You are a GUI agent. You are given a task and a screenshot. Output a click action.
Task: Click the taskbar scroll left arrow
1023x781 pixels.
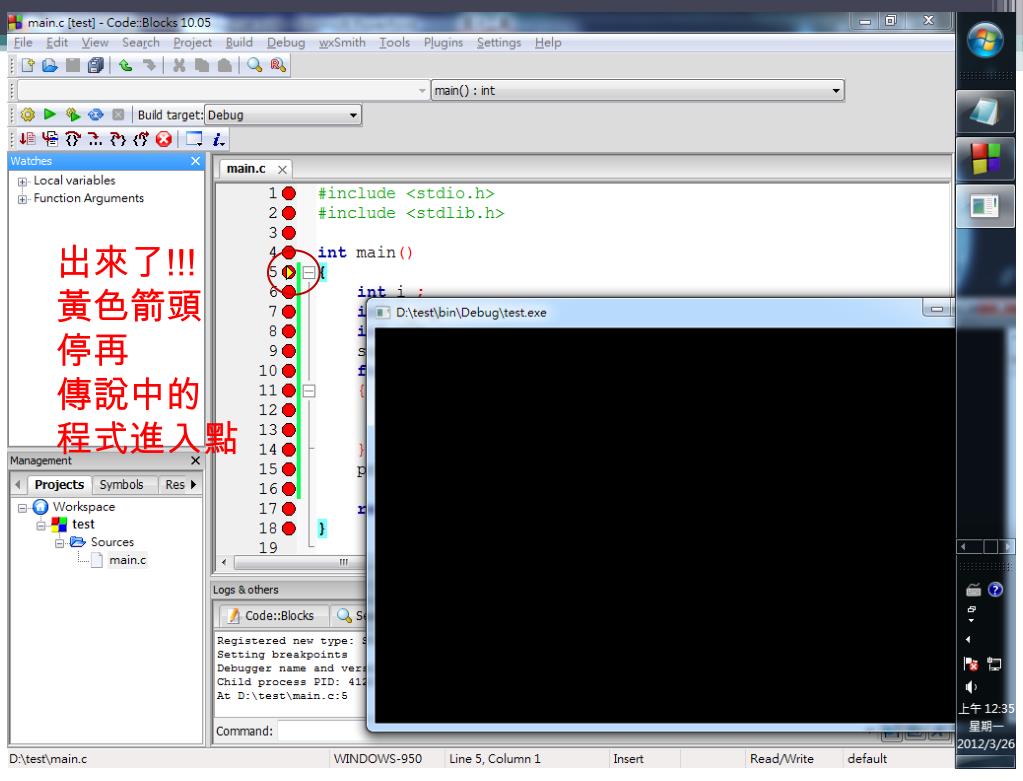(964, 547)
